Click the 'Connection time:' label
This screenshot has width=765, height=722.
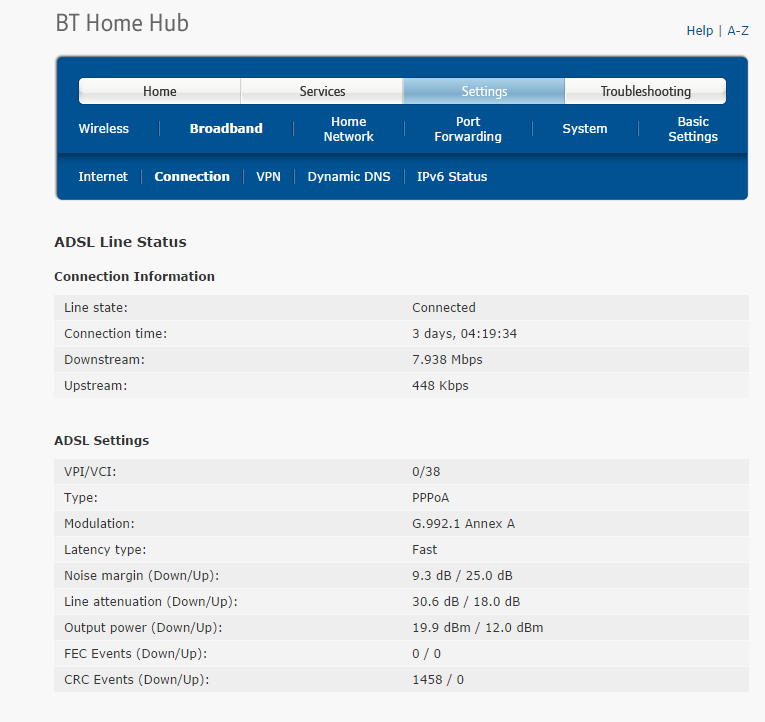tap(116, 334)
